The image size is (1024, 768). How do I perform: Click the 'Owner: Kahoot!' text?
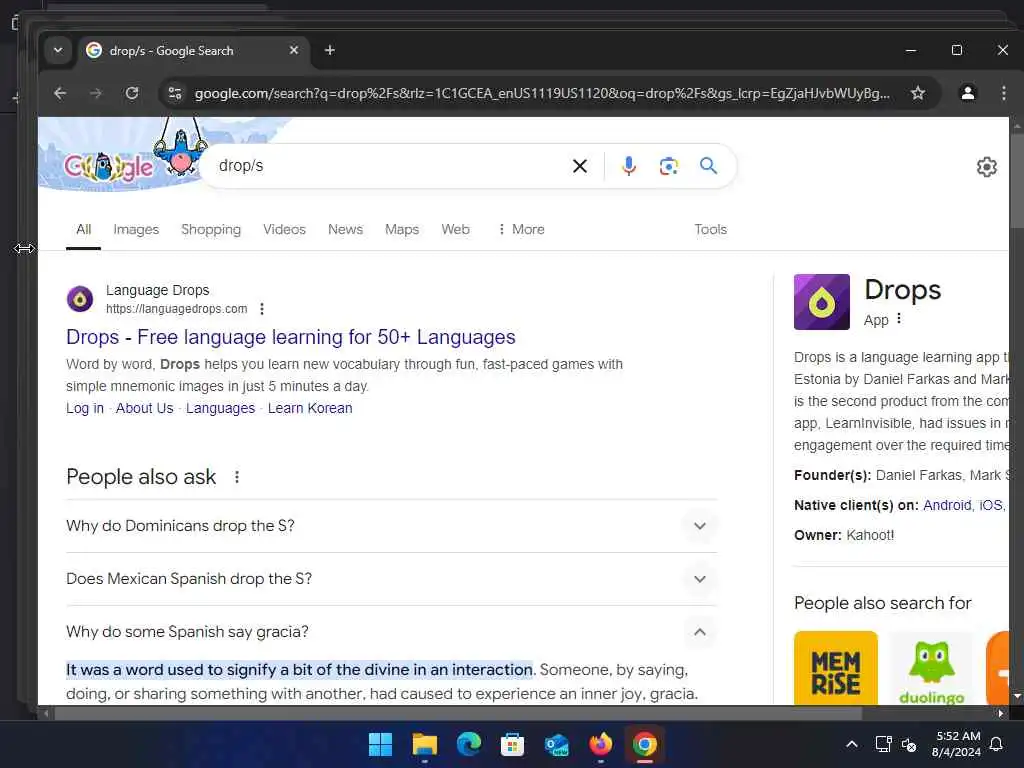tap(844, 536)
